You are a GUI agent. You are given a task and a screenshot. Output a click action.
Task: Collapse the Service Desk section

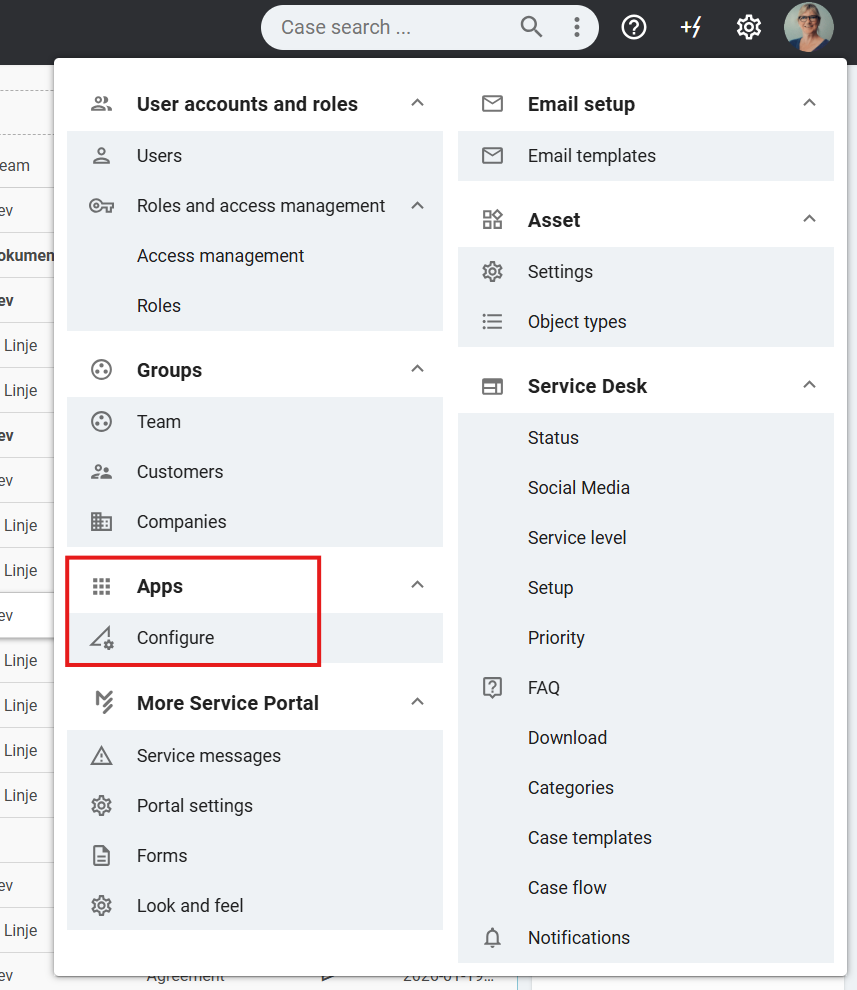810,385
